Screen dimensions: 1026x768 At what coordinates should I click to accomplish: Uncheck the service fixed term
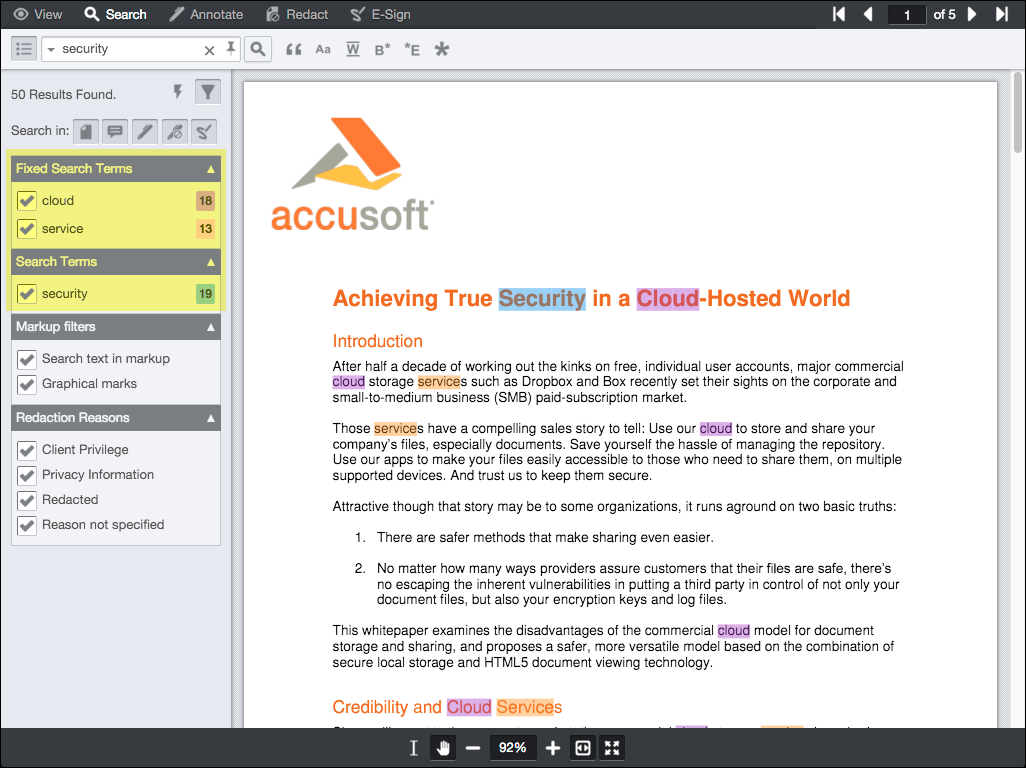click(27, 229)
